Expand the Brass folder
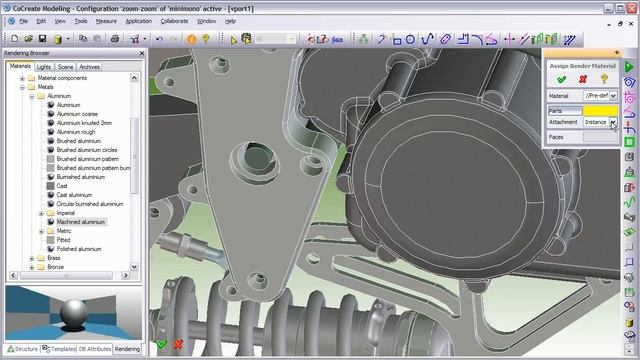Screen dimensions: 640x360 (32, 258)
